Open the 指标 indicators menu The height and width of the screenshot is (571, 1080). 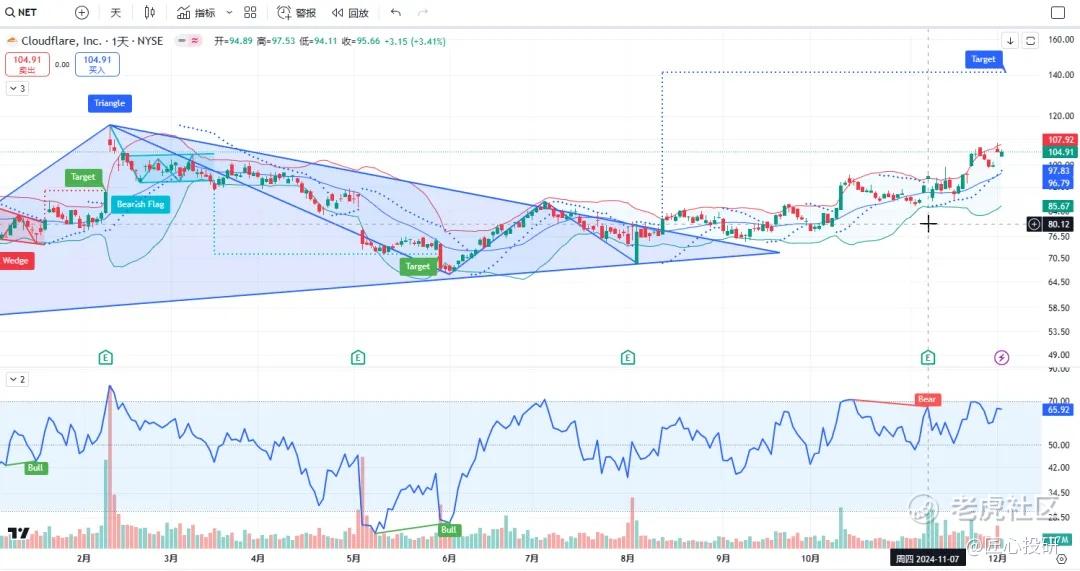tap(196, 12)
